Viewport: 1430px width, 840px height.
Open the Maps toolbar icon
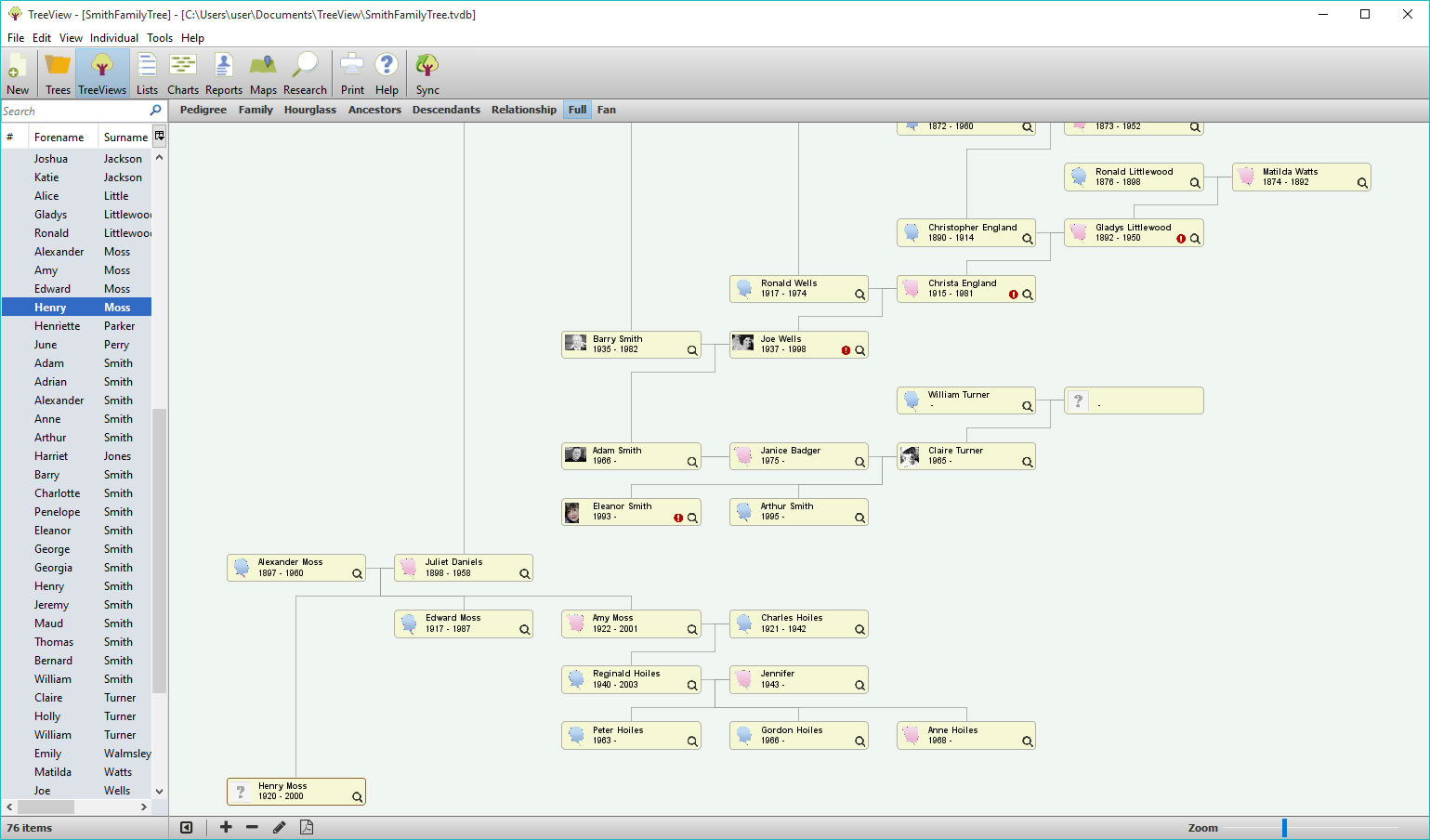click(263, 68)
